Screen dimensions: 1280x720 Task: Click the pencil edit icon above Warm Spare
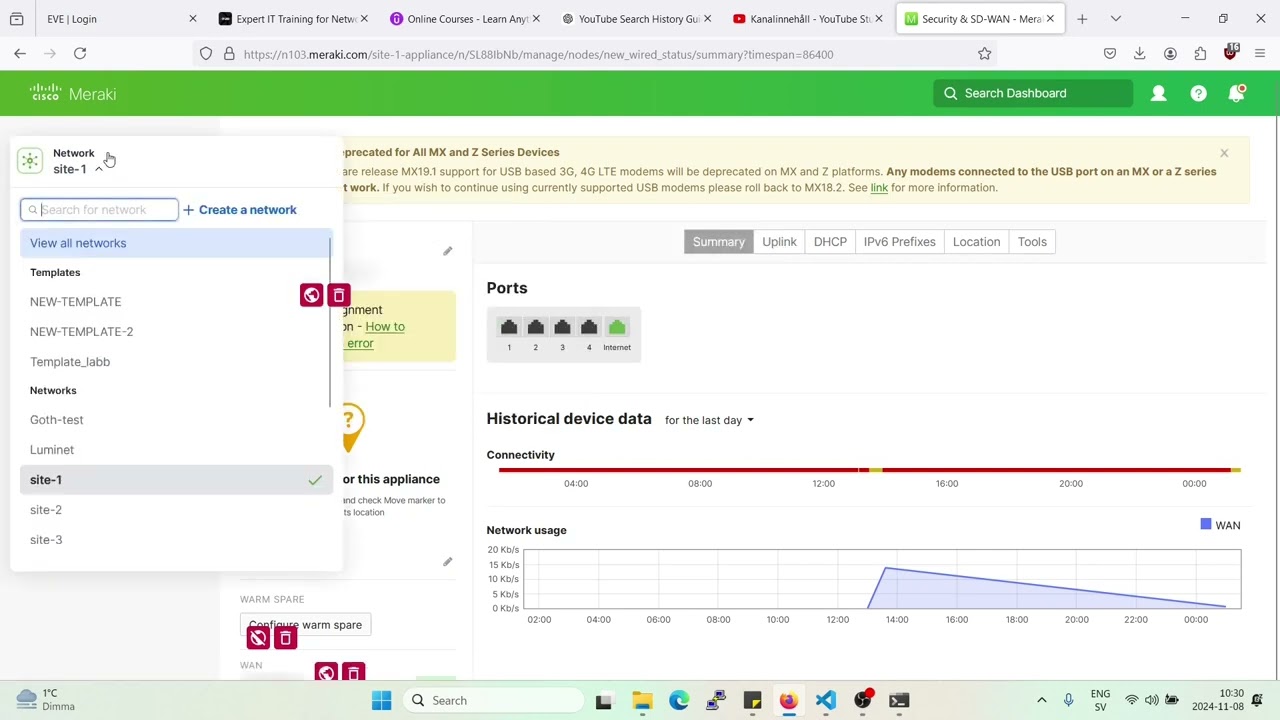[447, 562]
